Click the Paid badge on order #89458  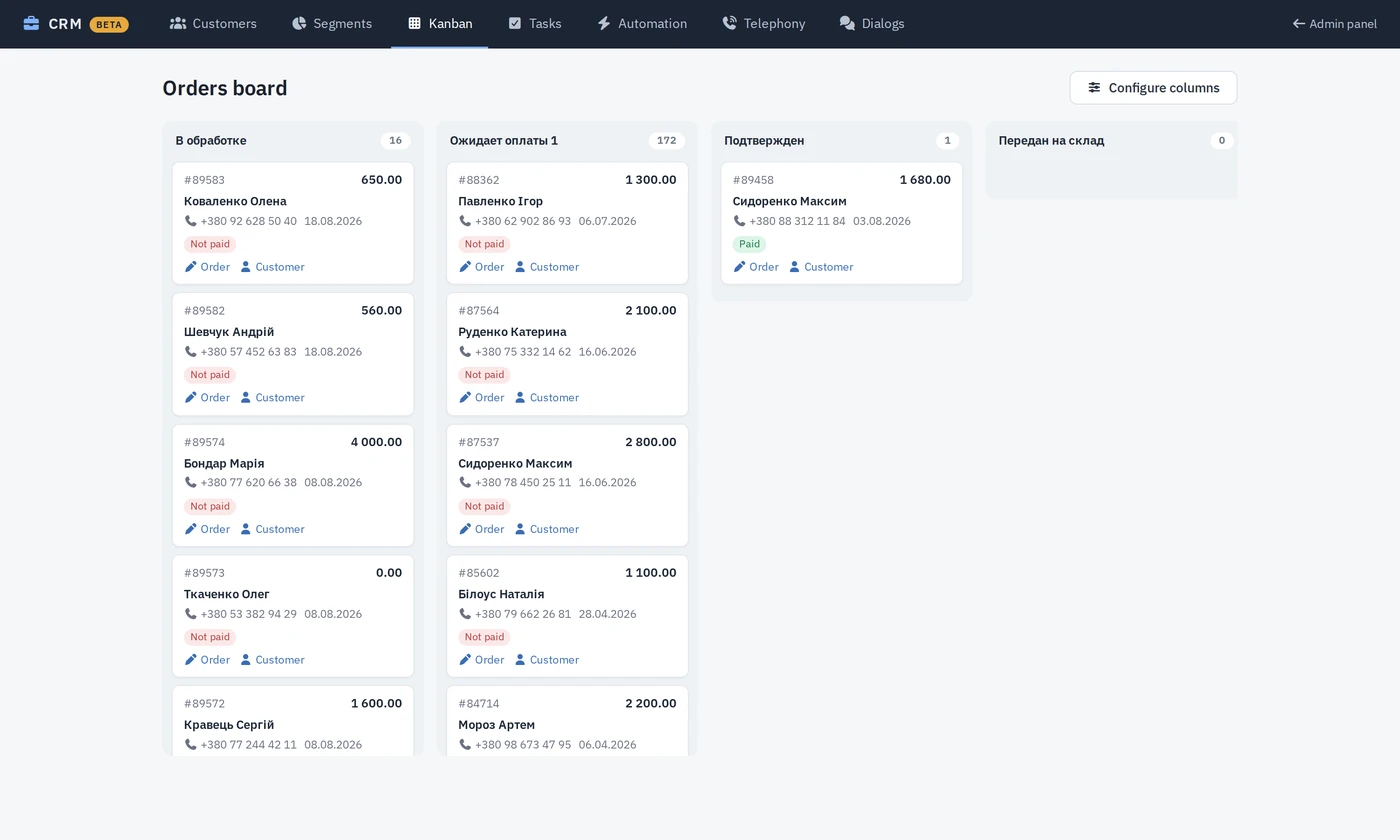point(750,244)
